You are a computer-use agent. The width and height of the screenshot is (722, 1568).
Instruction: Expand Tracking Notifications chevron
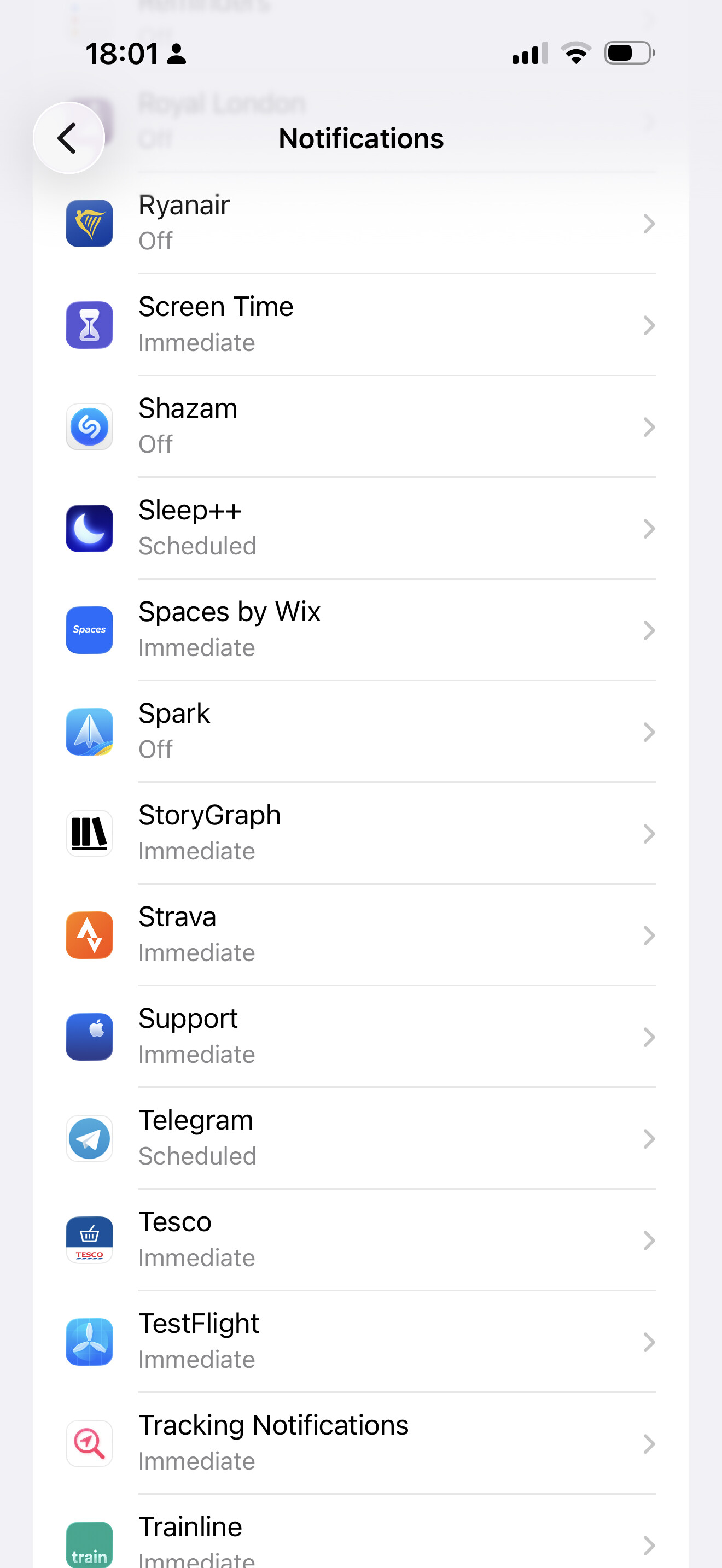[649, 1444]
